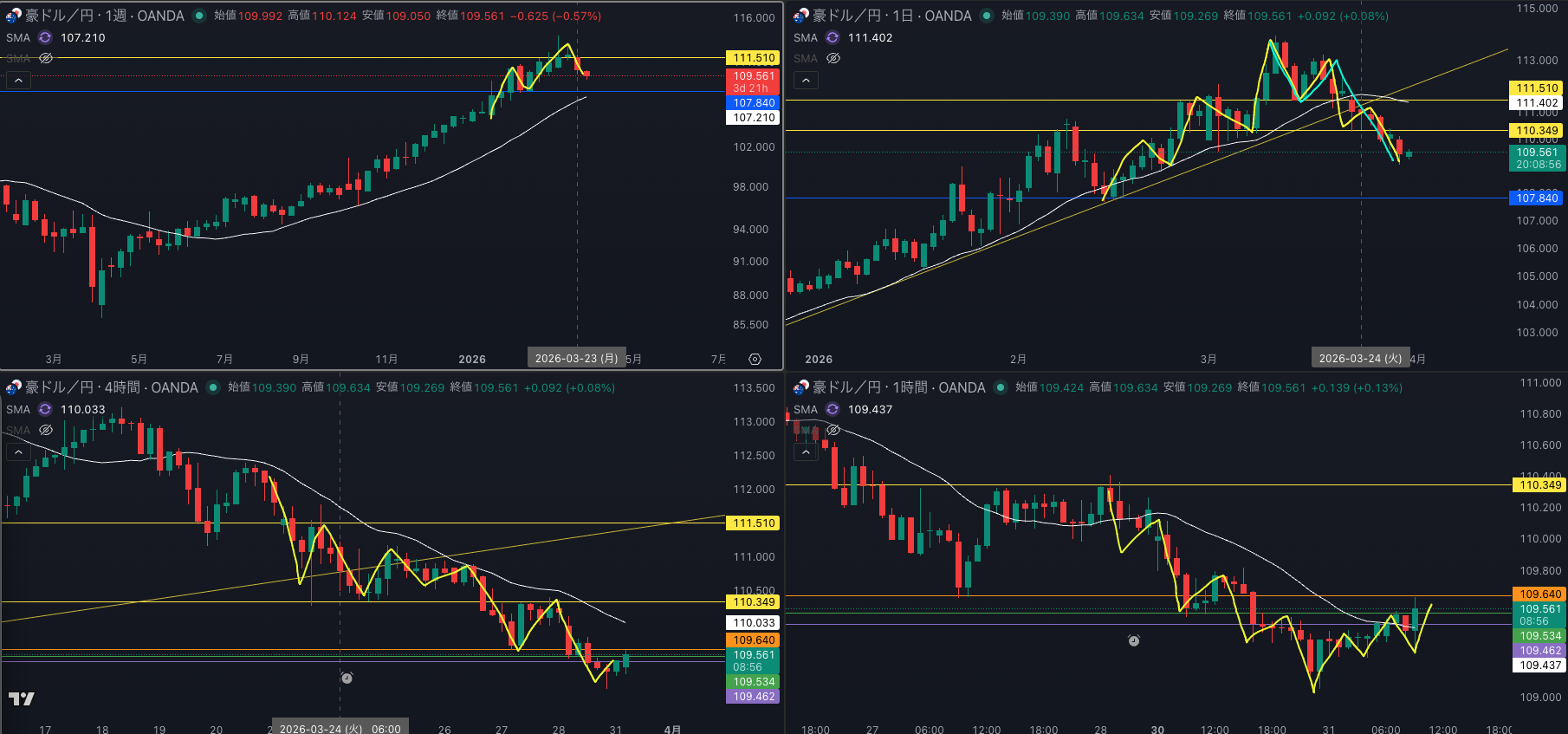
Task: Select the 豪ドル/円 1週 chart title
Action: 104,16
